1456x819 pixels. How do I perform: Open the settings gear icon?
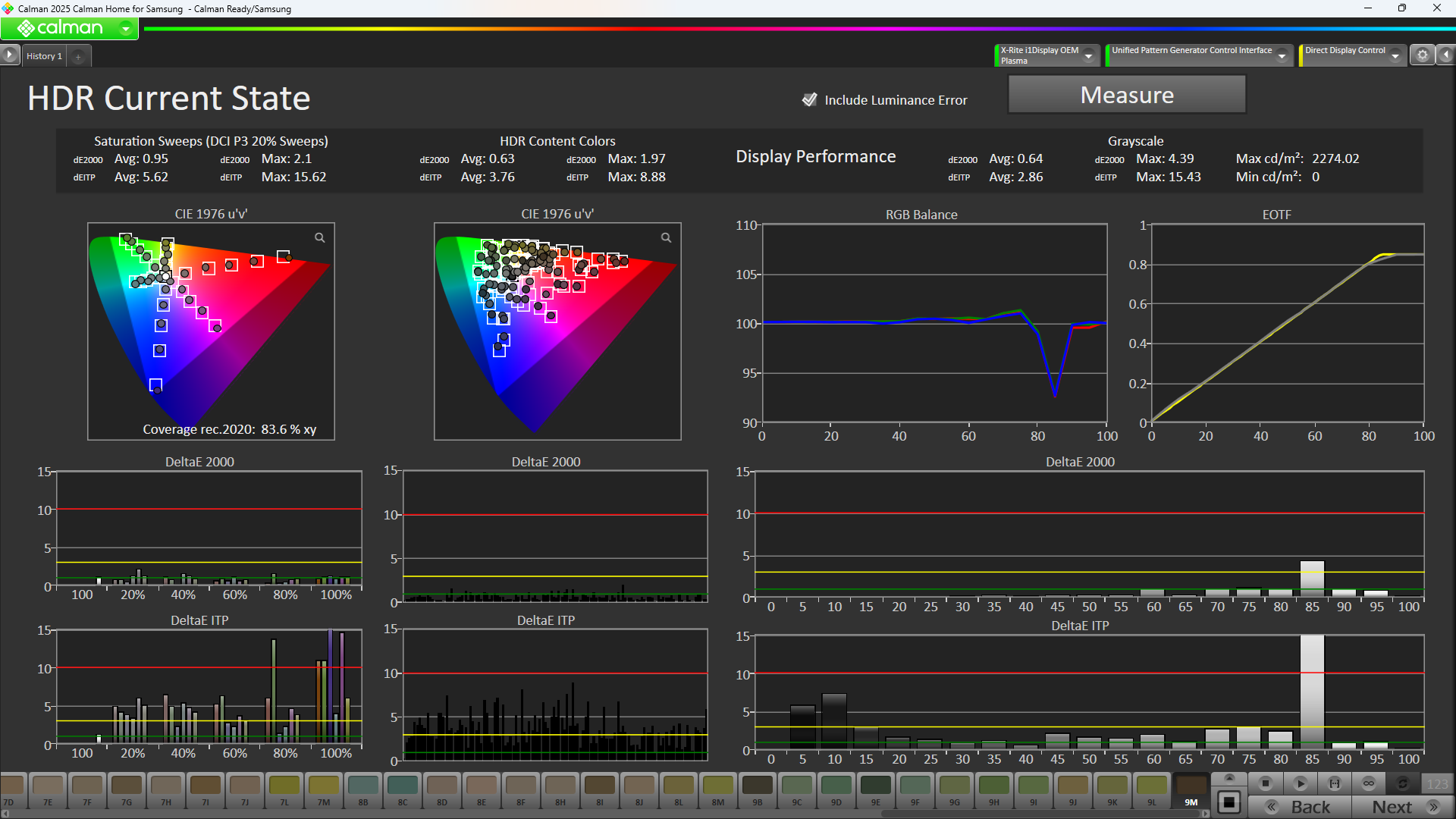1422,55
